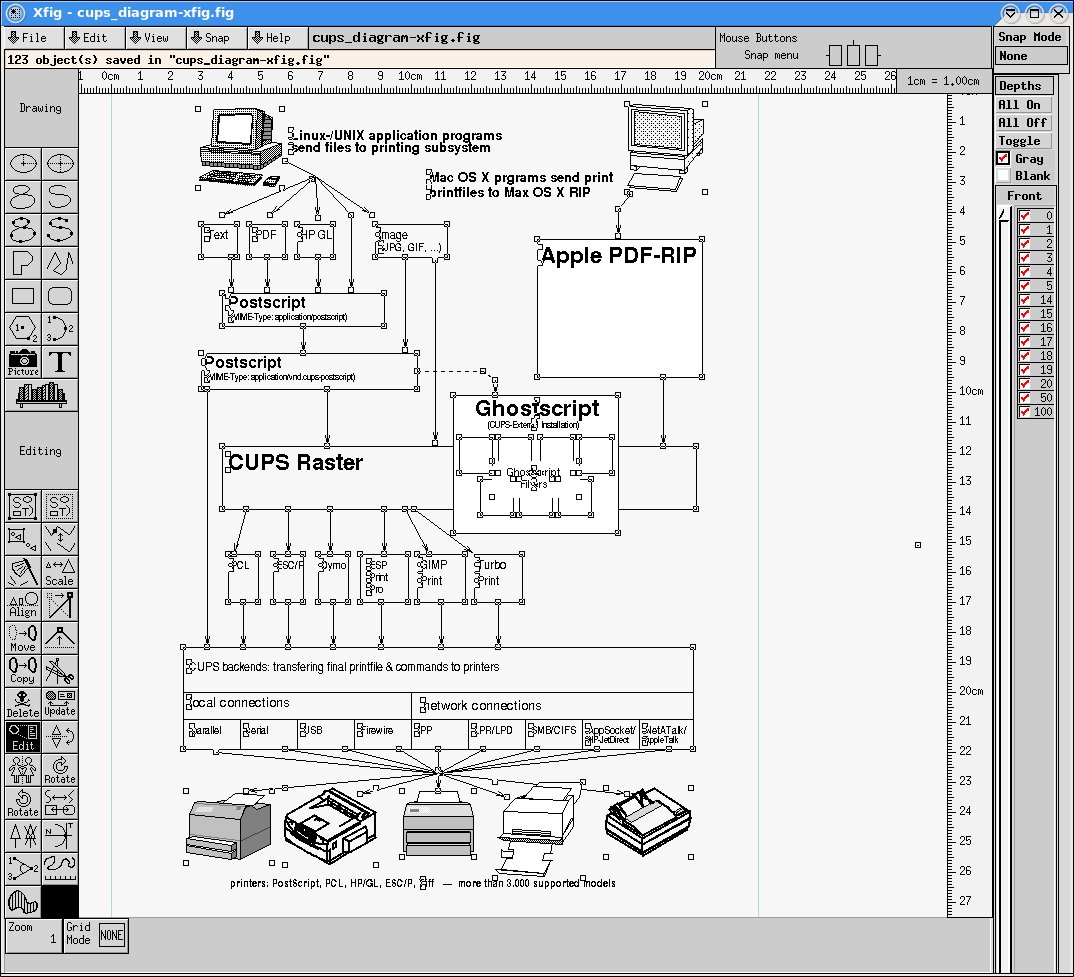
Task: Select the break compound tool with dotted border
Action: (x=60, y=506)
